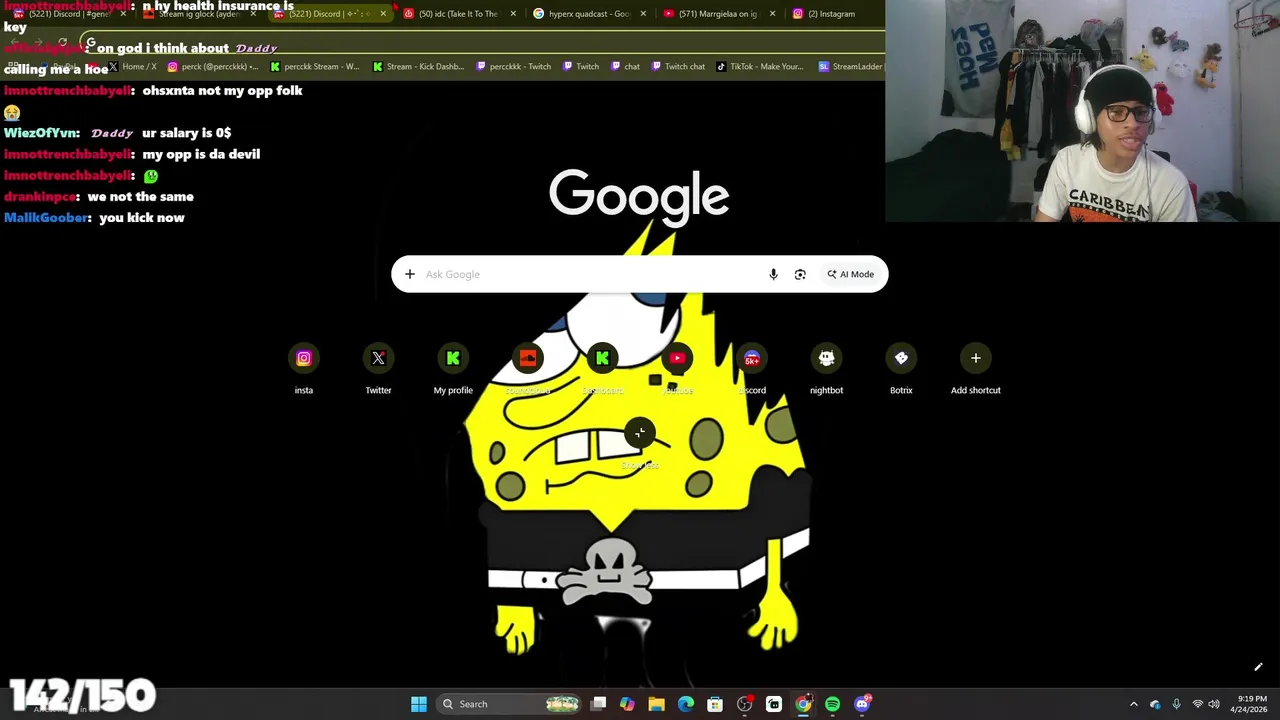The image size is (1280, 720).
Task: Start voice search with microphone icon
Action: tap(773, 274)
